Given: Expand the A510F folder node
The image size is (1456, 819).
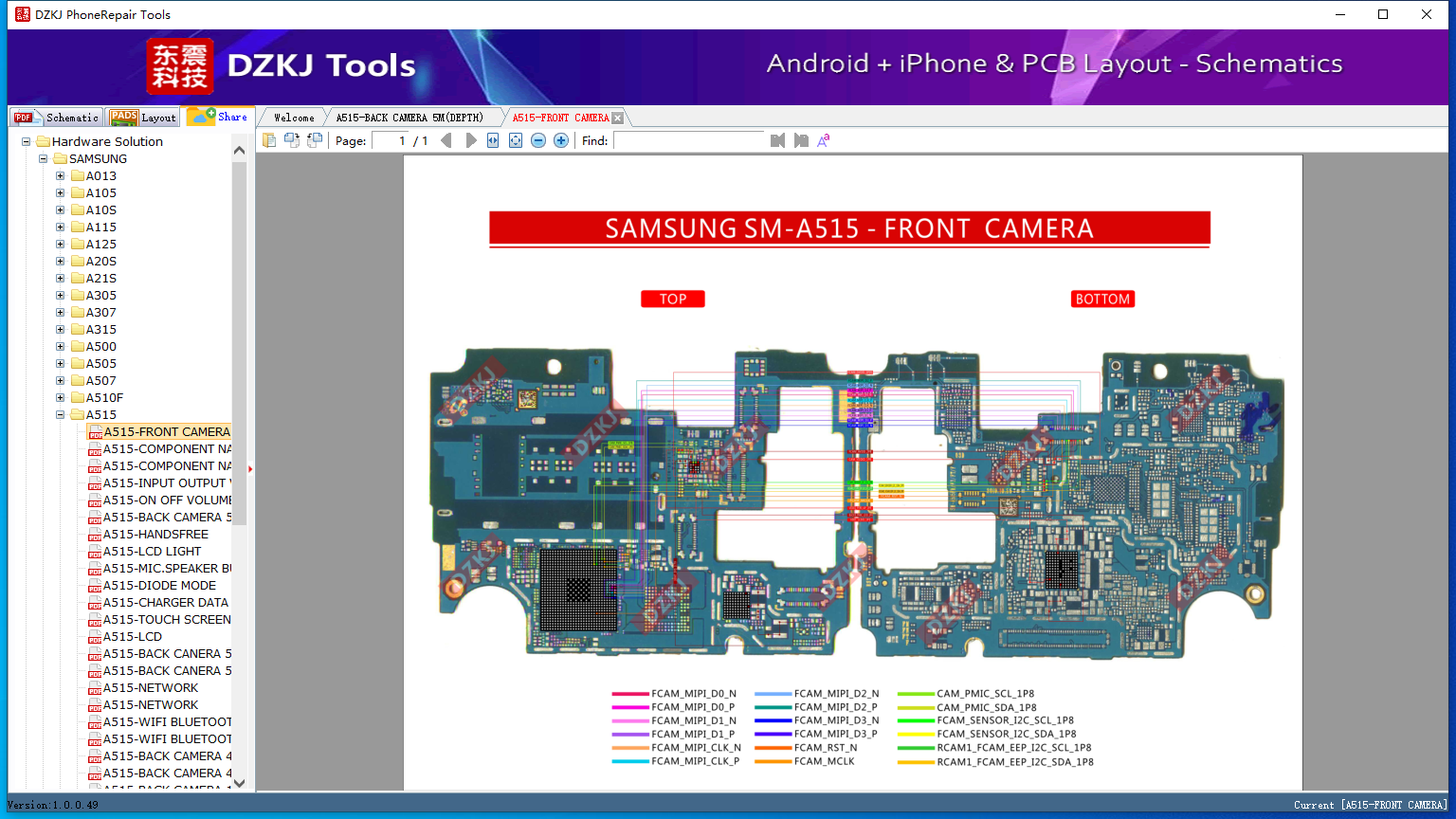Looking at the screenshot, I should click(x=60, y=397).
